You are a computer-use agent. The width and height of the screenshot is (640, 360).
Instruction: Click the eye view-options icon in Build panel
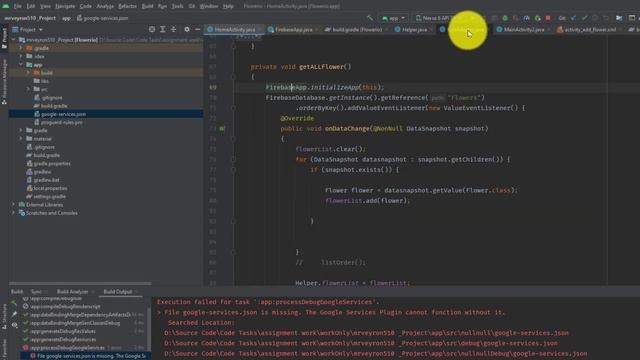(x=14, y=325)
